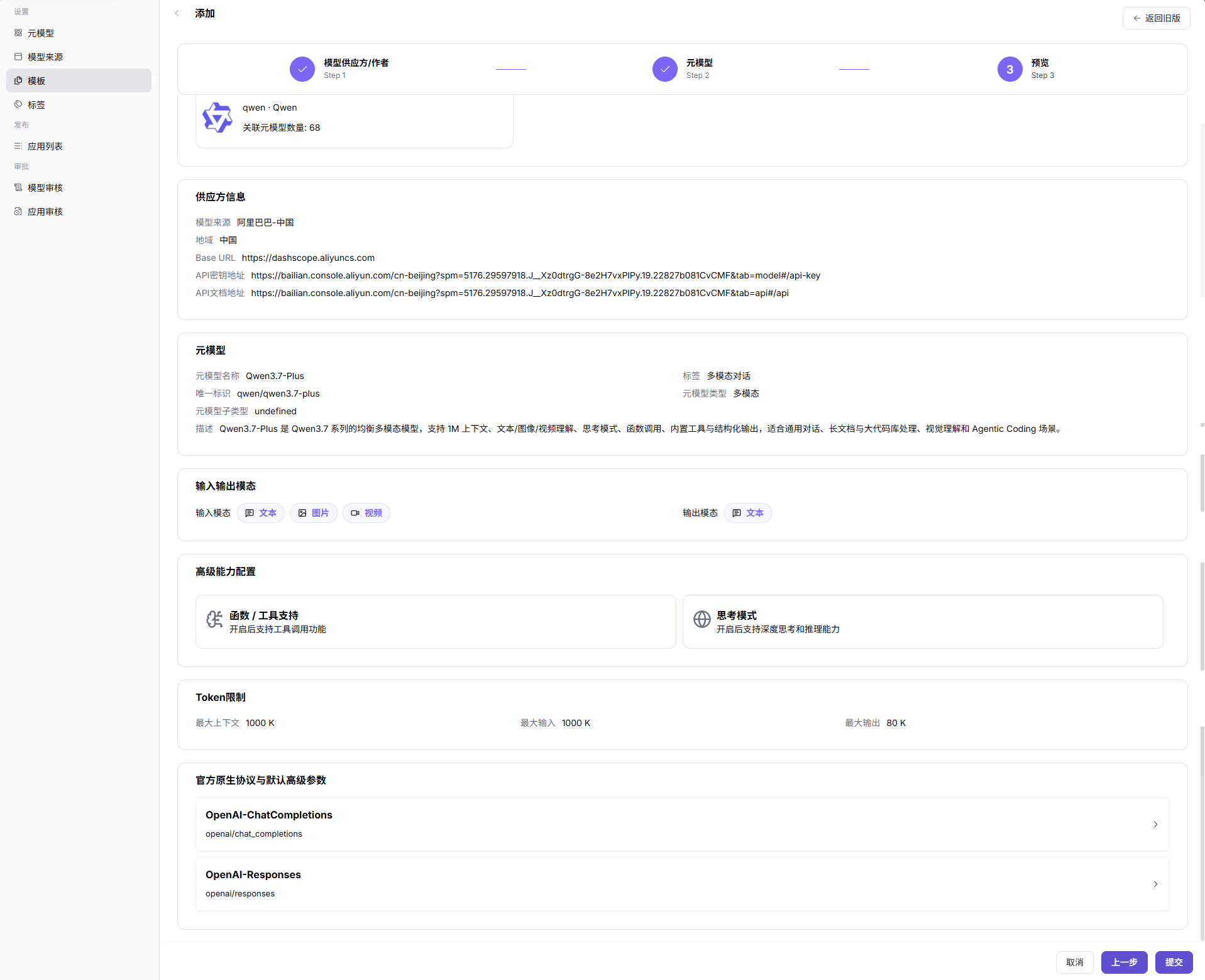Click the openai/chat_completions path text
The width and height of the screenshot is (1205, 980).
click(x=254, y=834)
